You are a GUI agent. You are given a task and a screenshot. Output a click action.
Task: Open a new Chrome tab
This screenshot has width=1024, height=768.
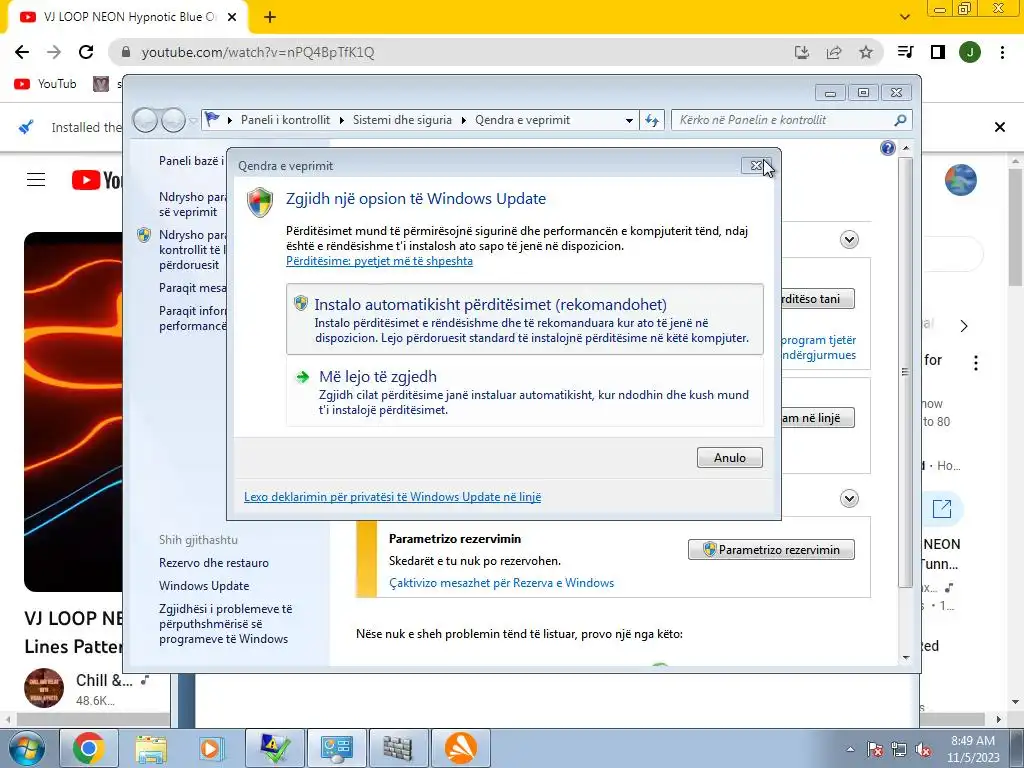[x=270, y=17]
